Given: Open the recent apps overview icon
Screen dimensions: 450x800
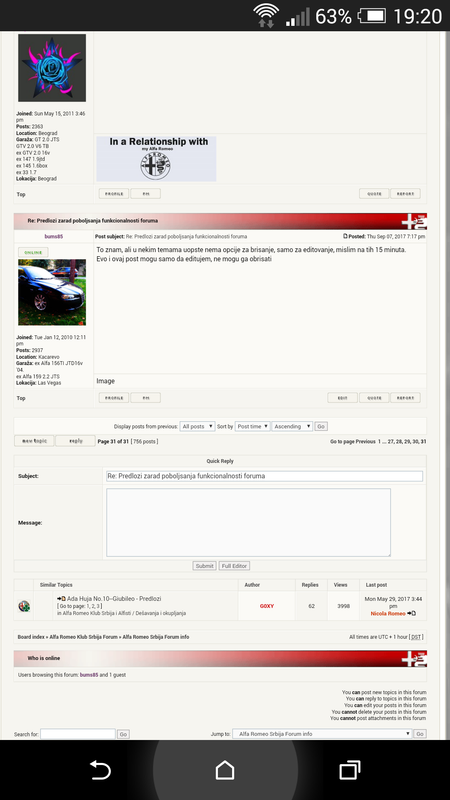Looking at the screenshot, I should [349, 769].
